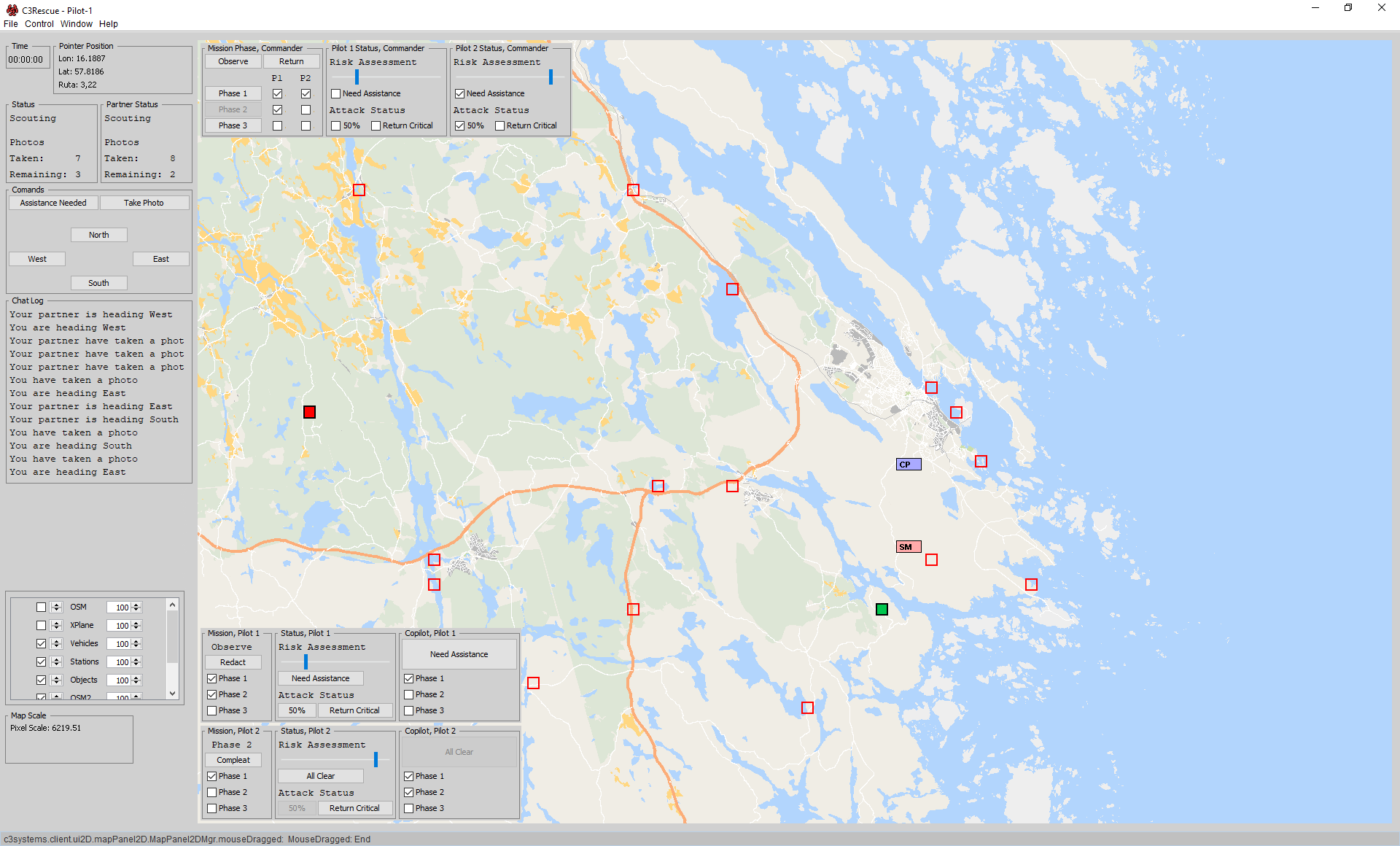Click the XPlane order spinner control

click(56, 625)
